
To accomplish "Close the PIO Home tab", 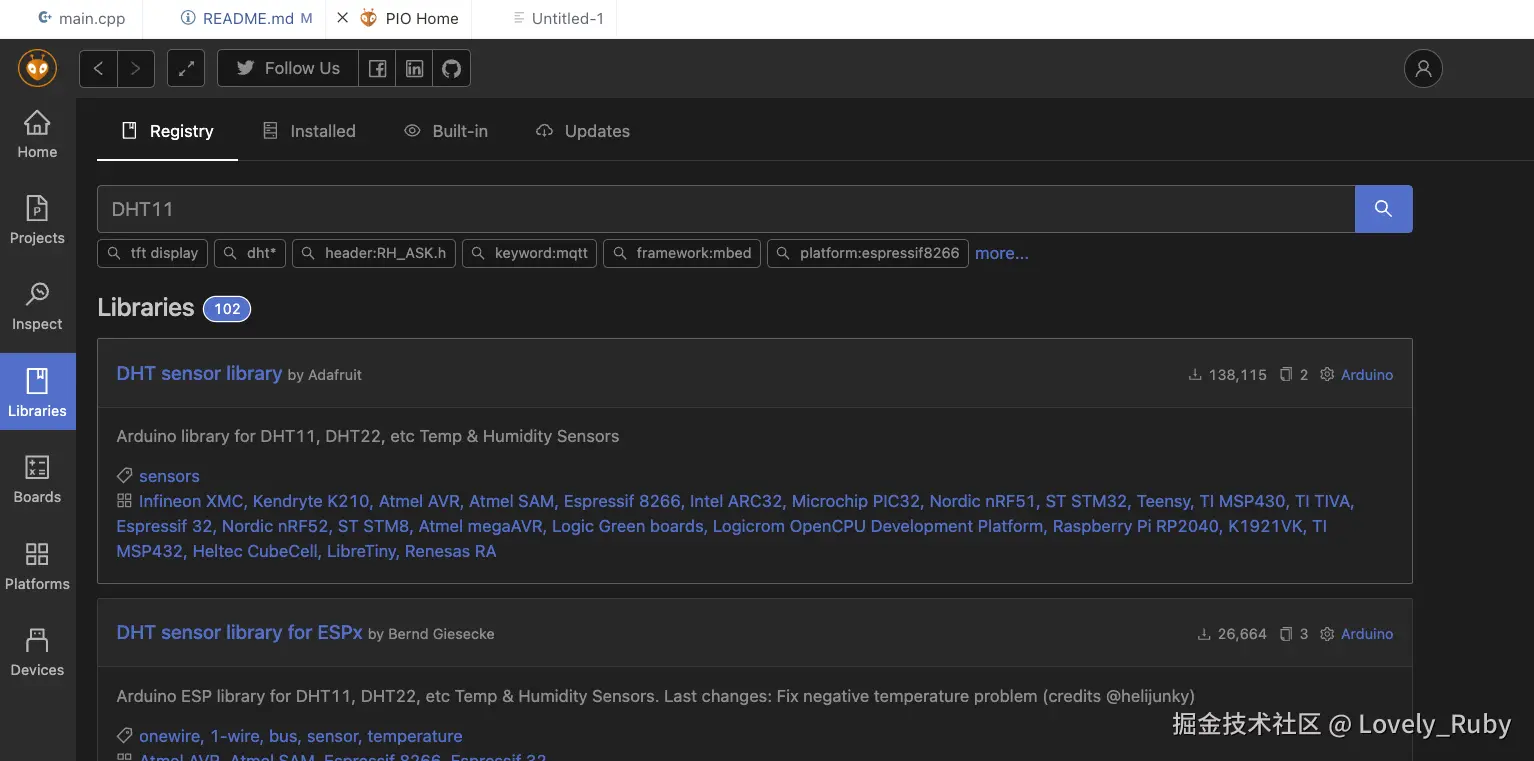I will coord(342,18).
